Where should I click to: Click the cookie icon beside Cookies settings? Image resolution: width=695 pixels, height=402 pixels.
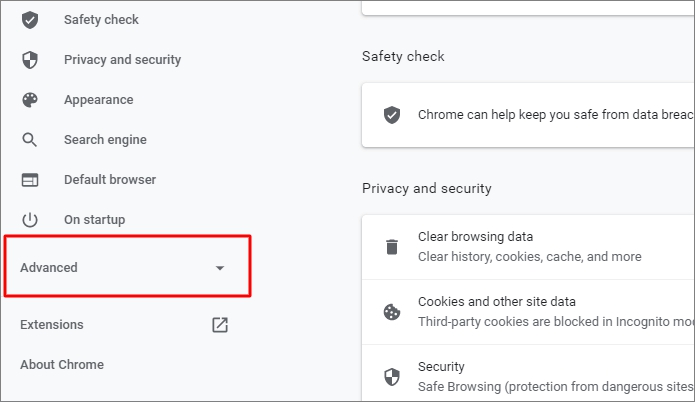[392, 311]
